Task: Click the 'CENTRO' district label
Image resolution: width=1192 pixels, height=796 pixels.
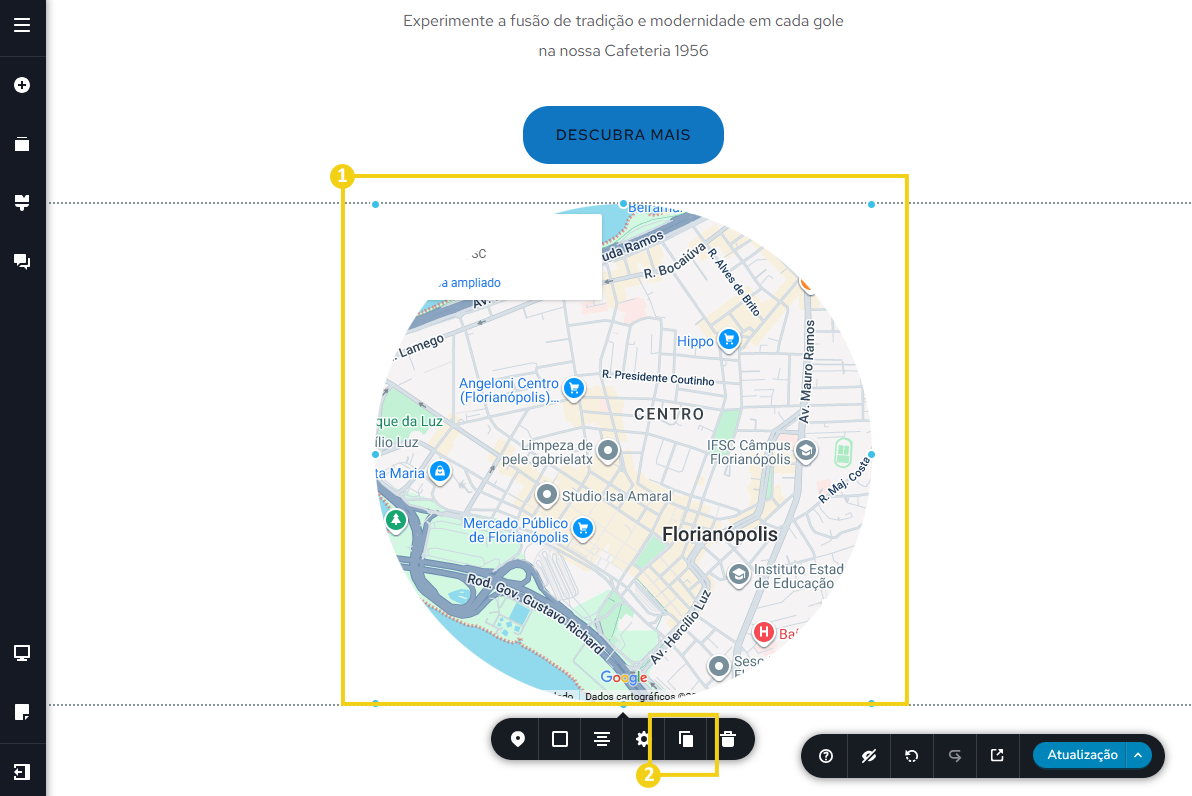Action: (669, 414)
